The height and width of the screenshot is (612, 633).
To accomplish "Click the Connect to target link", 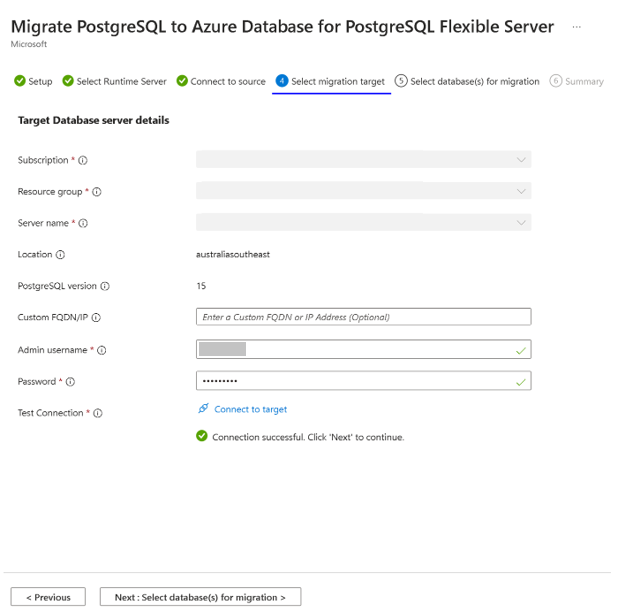I will click(251, 409).
